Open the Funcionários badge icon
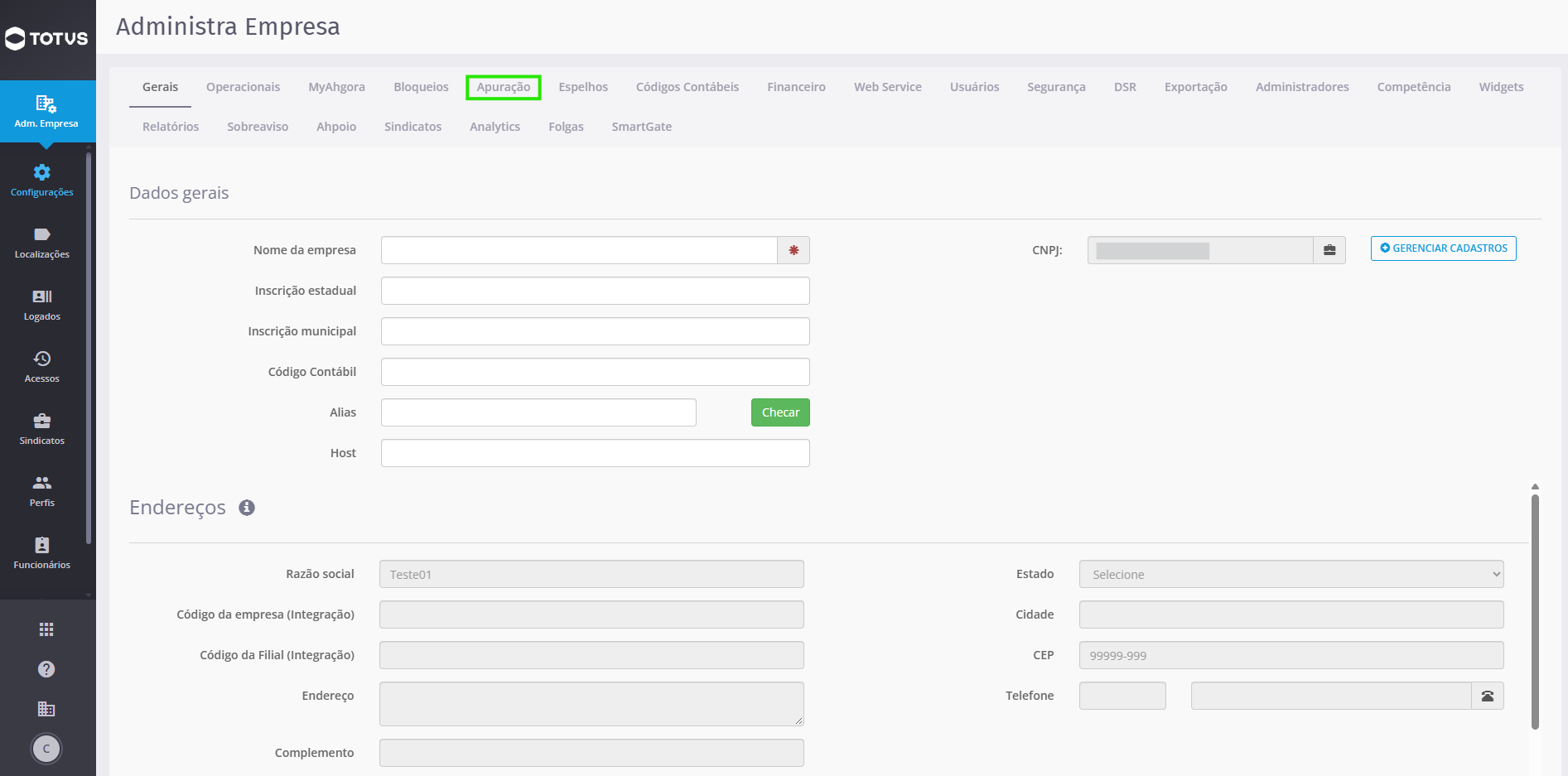The width and height of the screenshot is (1568, 776). (x=42, y=545)
